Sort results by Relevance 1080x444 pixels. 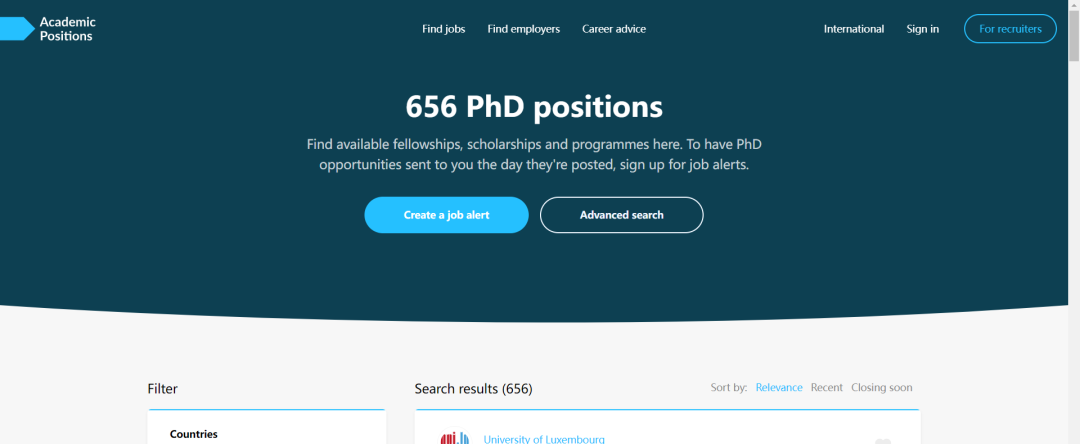778,387
